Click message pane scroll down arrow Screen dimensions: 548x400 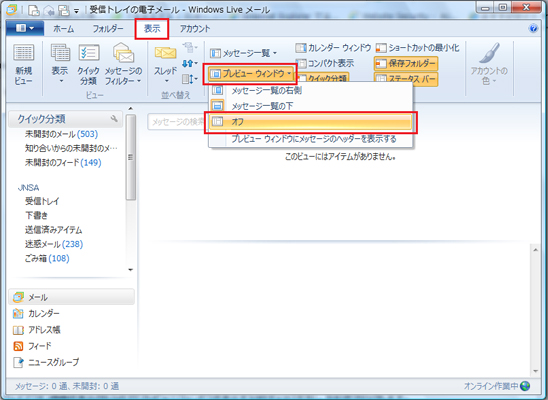tap(535, 371)
